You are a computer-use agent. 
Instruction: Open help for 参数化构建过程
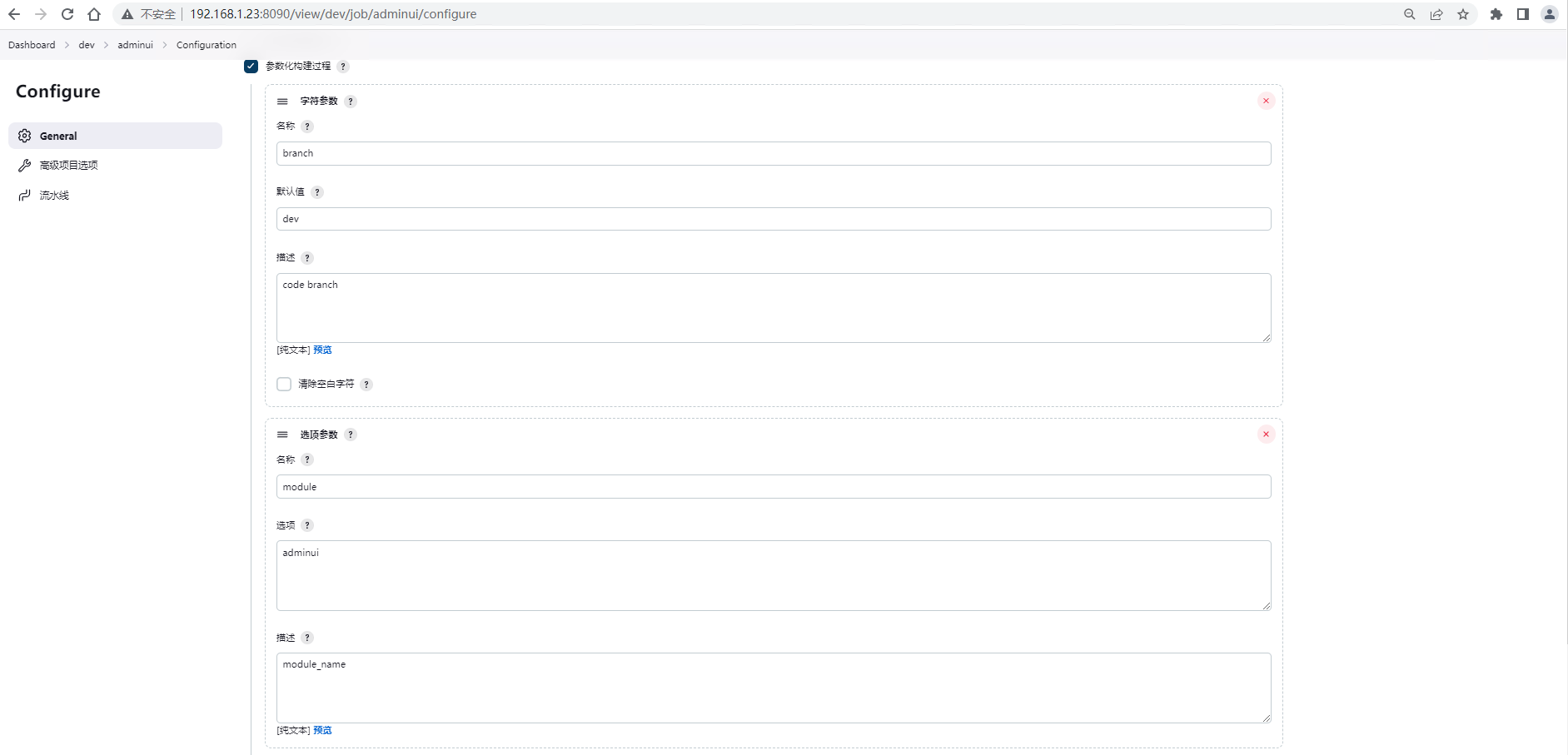tap(343, 67)
